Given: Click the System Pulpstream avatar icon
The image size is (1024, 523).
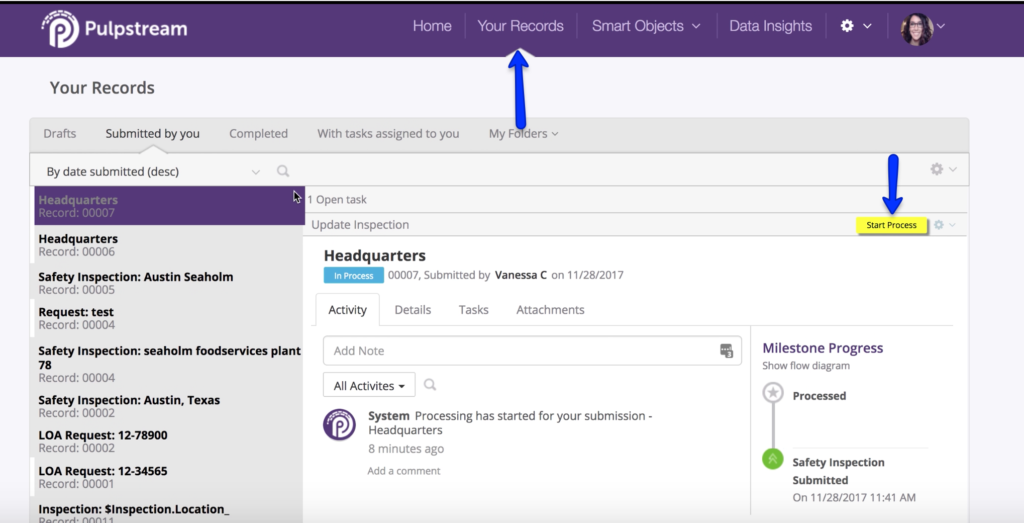Looking at the screenshot, I should [x=340, y=424].
